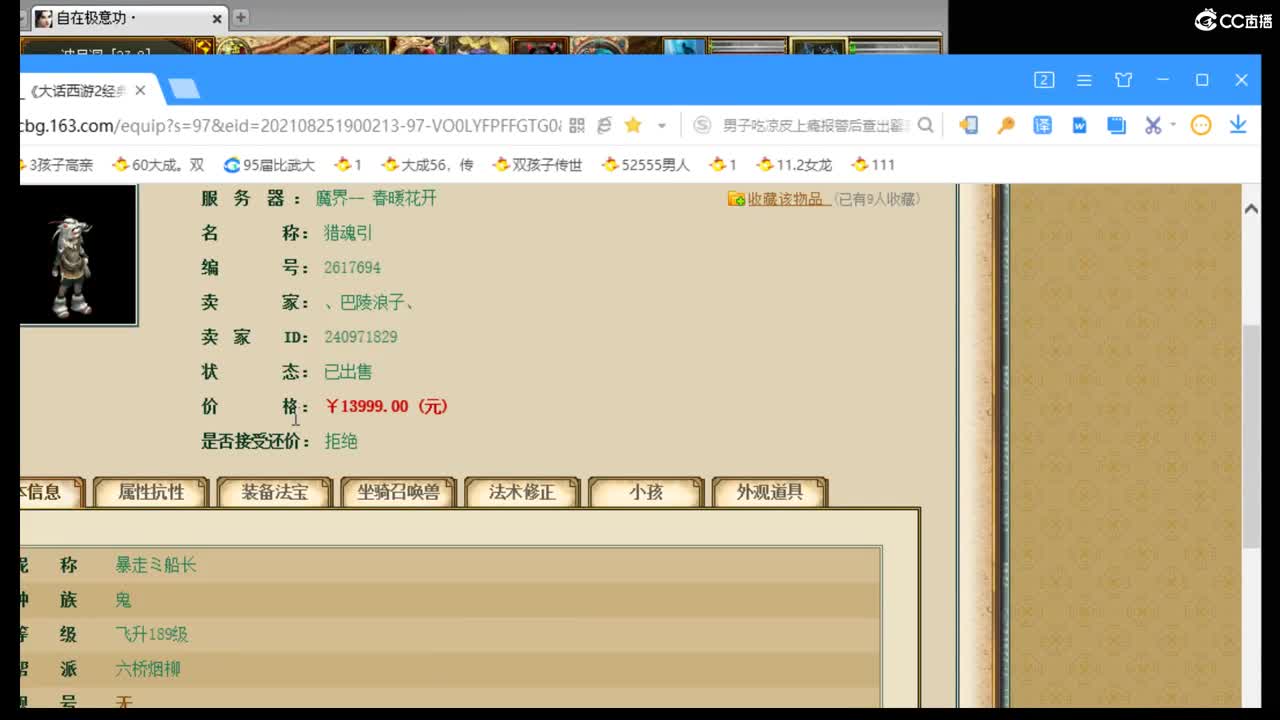
Task: Switch to the 坐骑召唤兽 tab
Action: click(x=398, y=492)
